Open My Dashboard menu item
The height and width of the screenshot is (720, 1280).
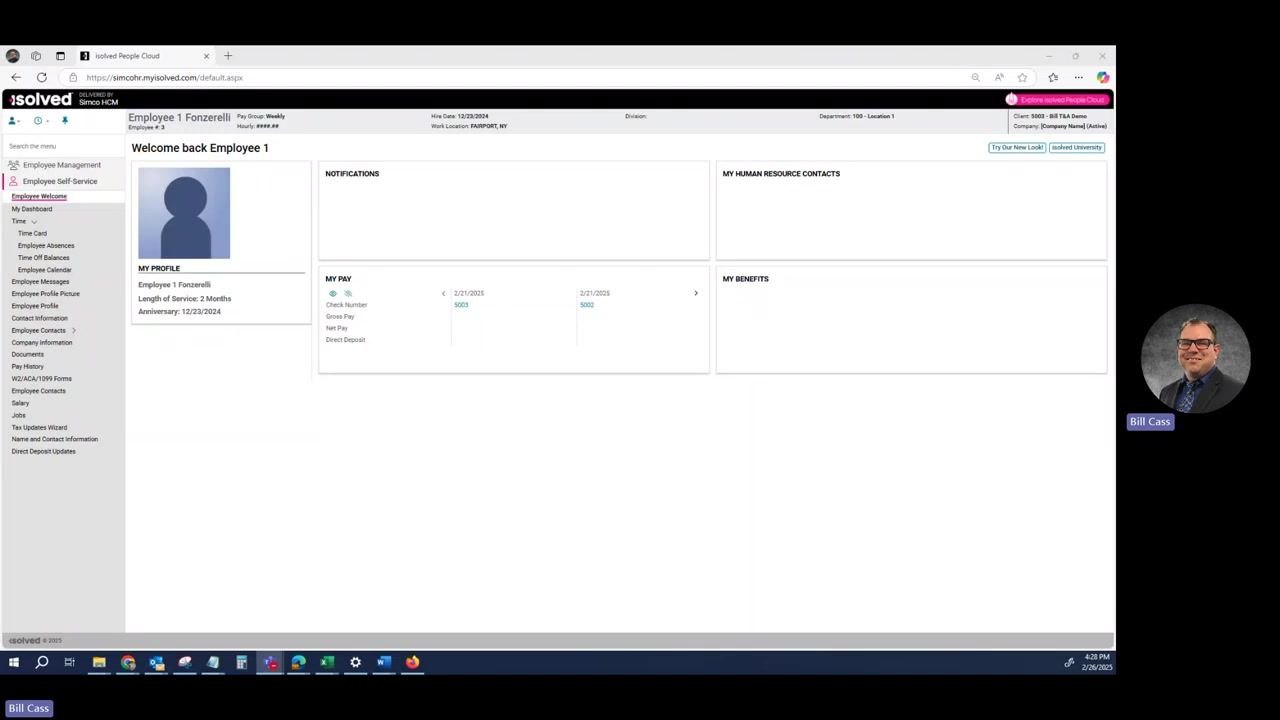point(32,209)
